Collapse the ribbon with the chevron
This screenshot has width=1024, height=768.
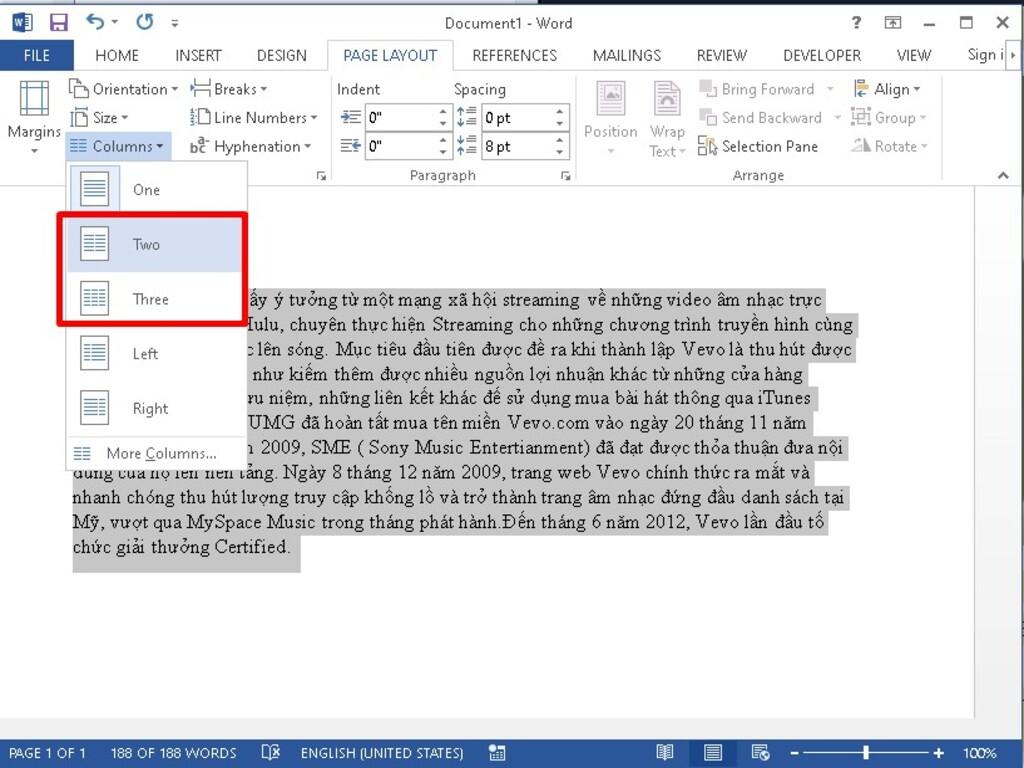1005,174
